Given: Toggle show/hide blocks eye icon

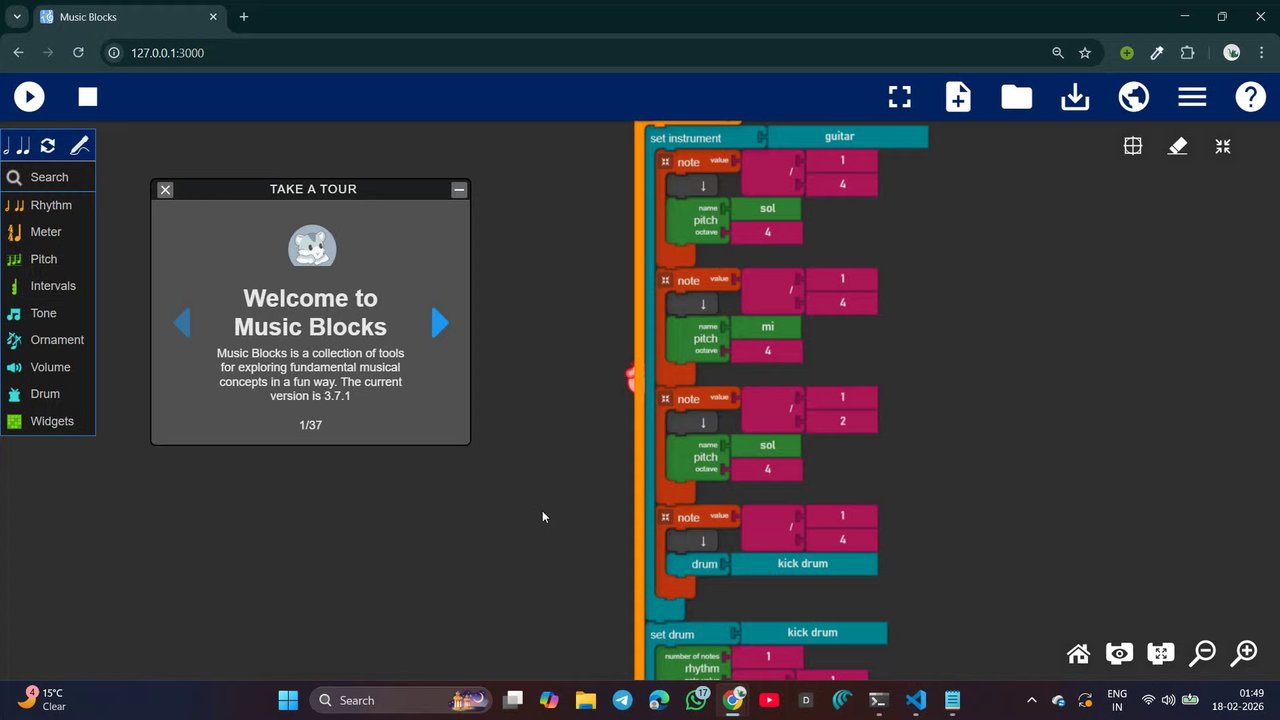Looking at the screenshot, I should [1119, 654].
